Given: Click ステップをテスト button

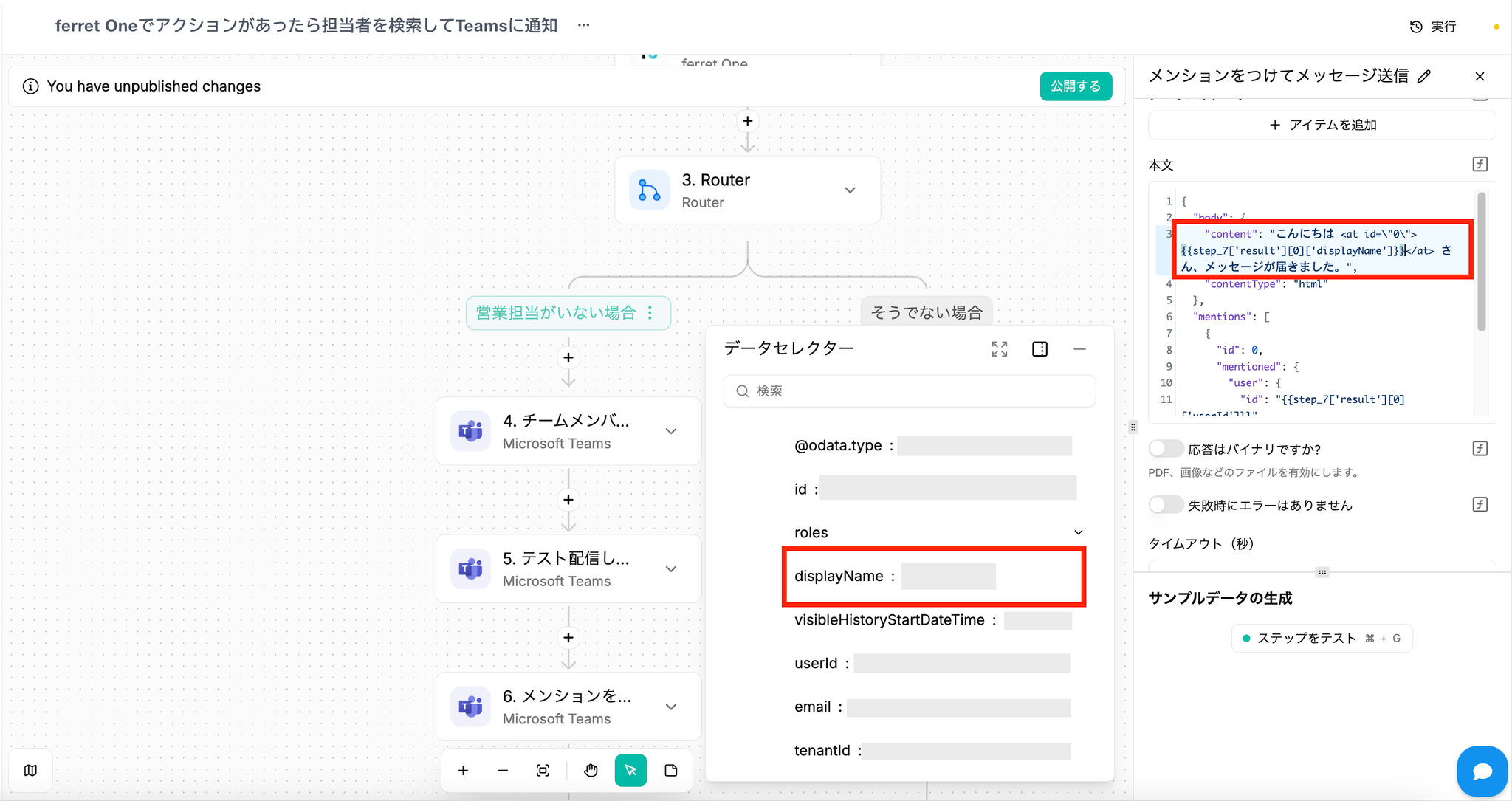Looking at the screenshot, I should coord(1322,639).
